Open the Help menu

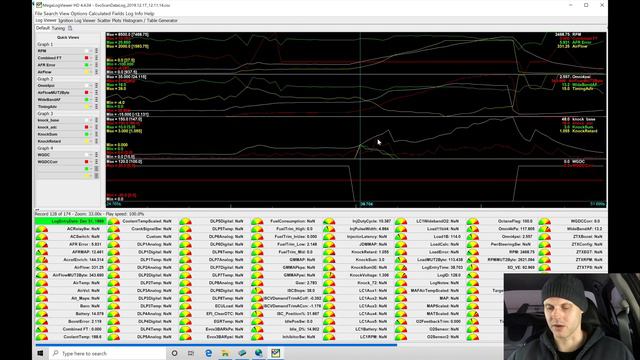(x=149, y=13)
